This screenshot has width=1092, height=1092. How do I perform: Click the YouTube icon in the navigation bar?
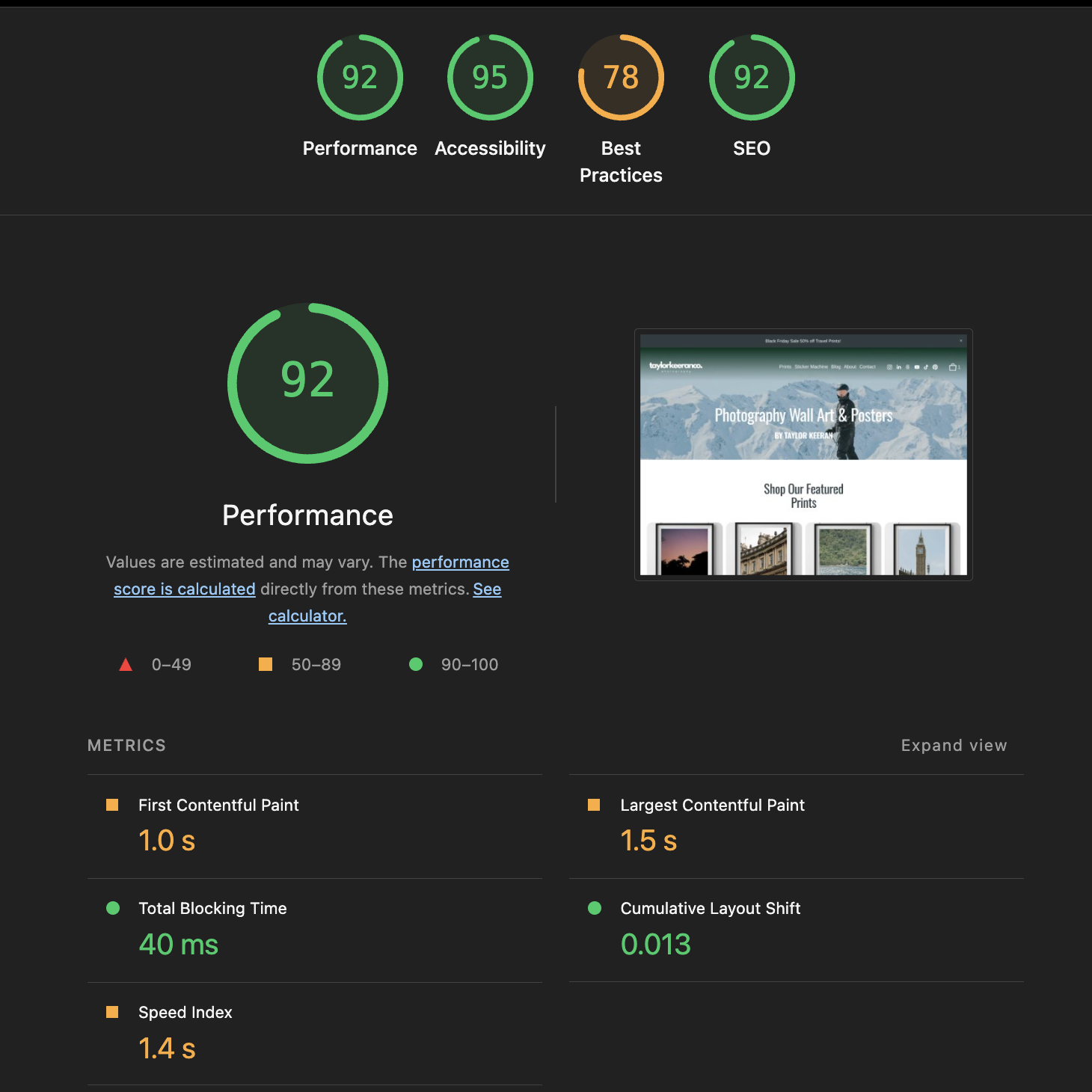tap(917, 367)
